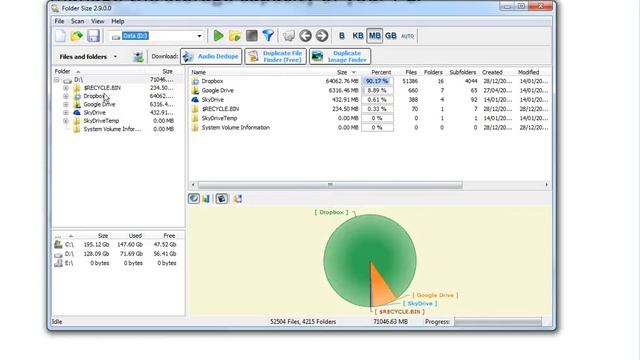The image size is (640, 360).
Task: Click the E:\ drive icon in drives list
Action: pyautogui.click(x=58, y=263)
